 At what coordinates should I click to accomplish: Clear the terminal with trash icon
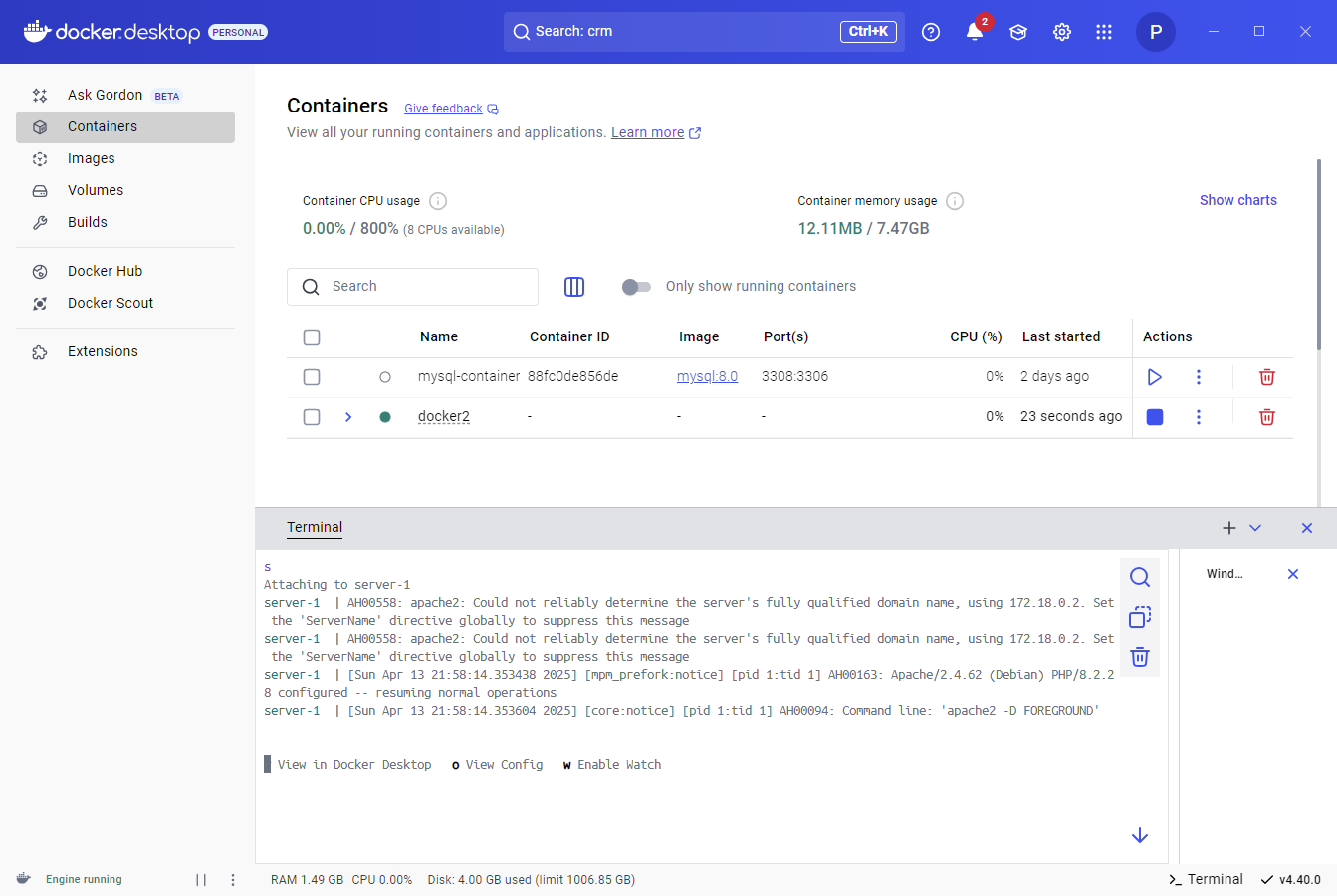[x=1140, y=657]
